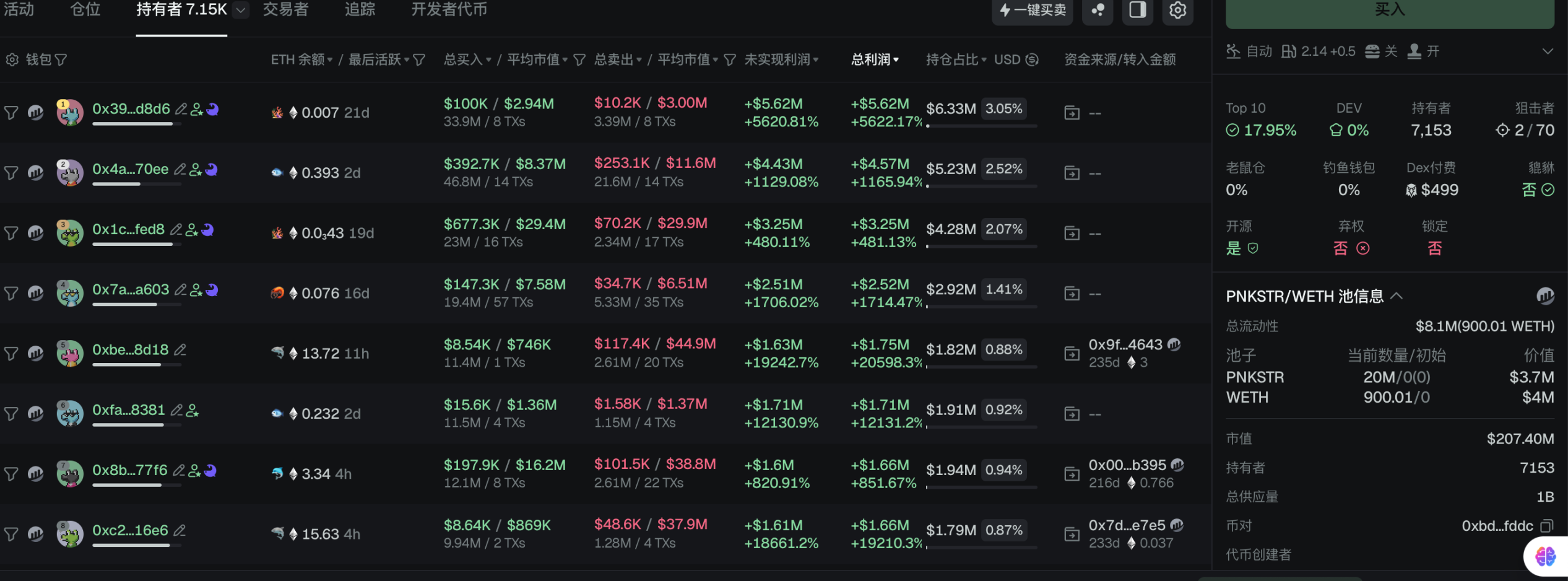The height and width of the screenshot is (581, 1568).
Task: Click the 一键买卖 button
Action: [x=1033, y=10]
